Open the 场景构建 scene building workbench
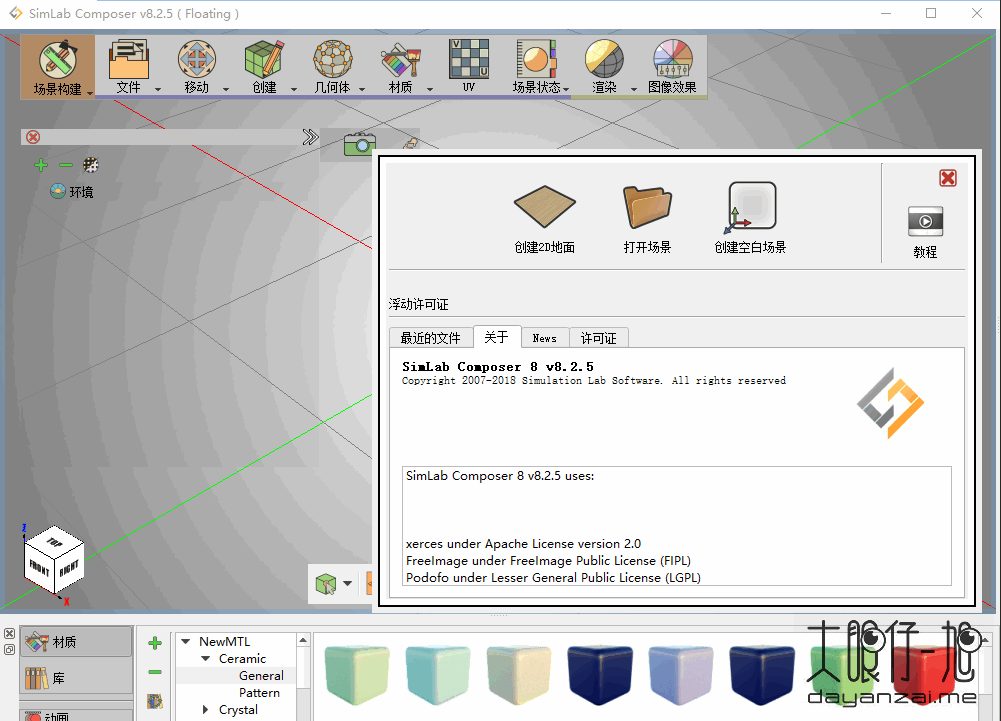 click(57, 66)
